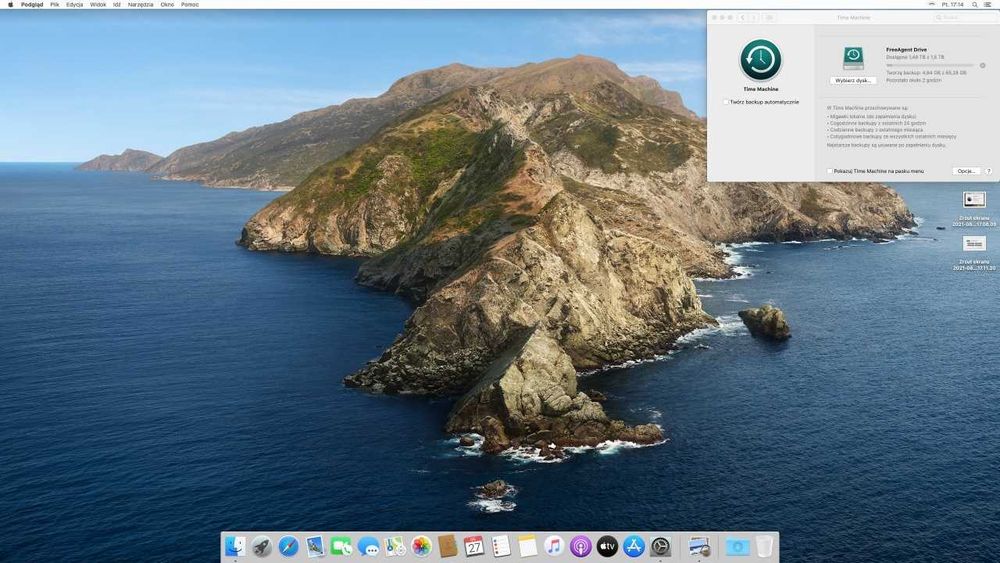Open Finder from the Dock
Screen dimensions: 1000x563
(235, 546)
